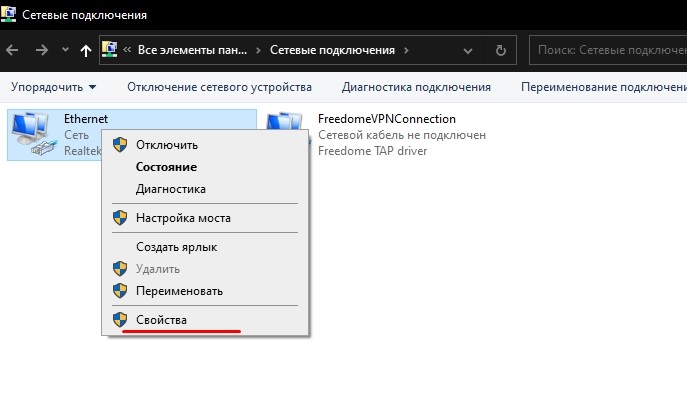Select the Все элементы пан... breadcrumb

(192, 50)
